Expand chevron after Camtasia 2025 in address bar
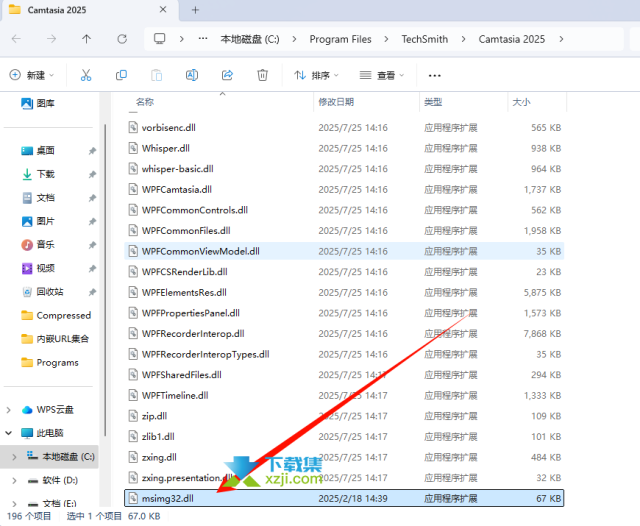The width and height of the screenshot is (640, 526). (x=561, y=39)
